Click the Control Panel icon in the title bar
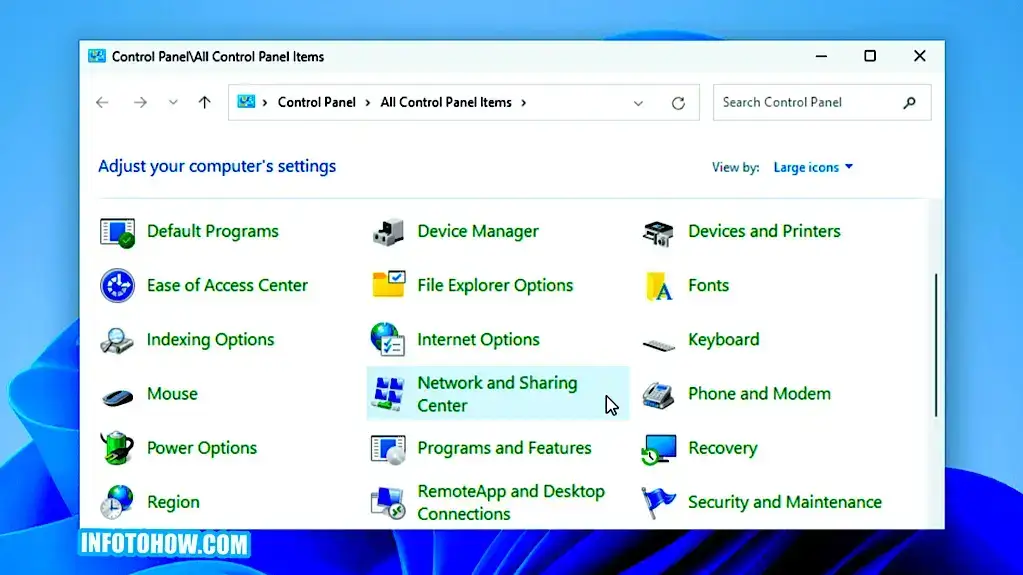This screenshot has width=1023, height=575. tap(97, 56)
